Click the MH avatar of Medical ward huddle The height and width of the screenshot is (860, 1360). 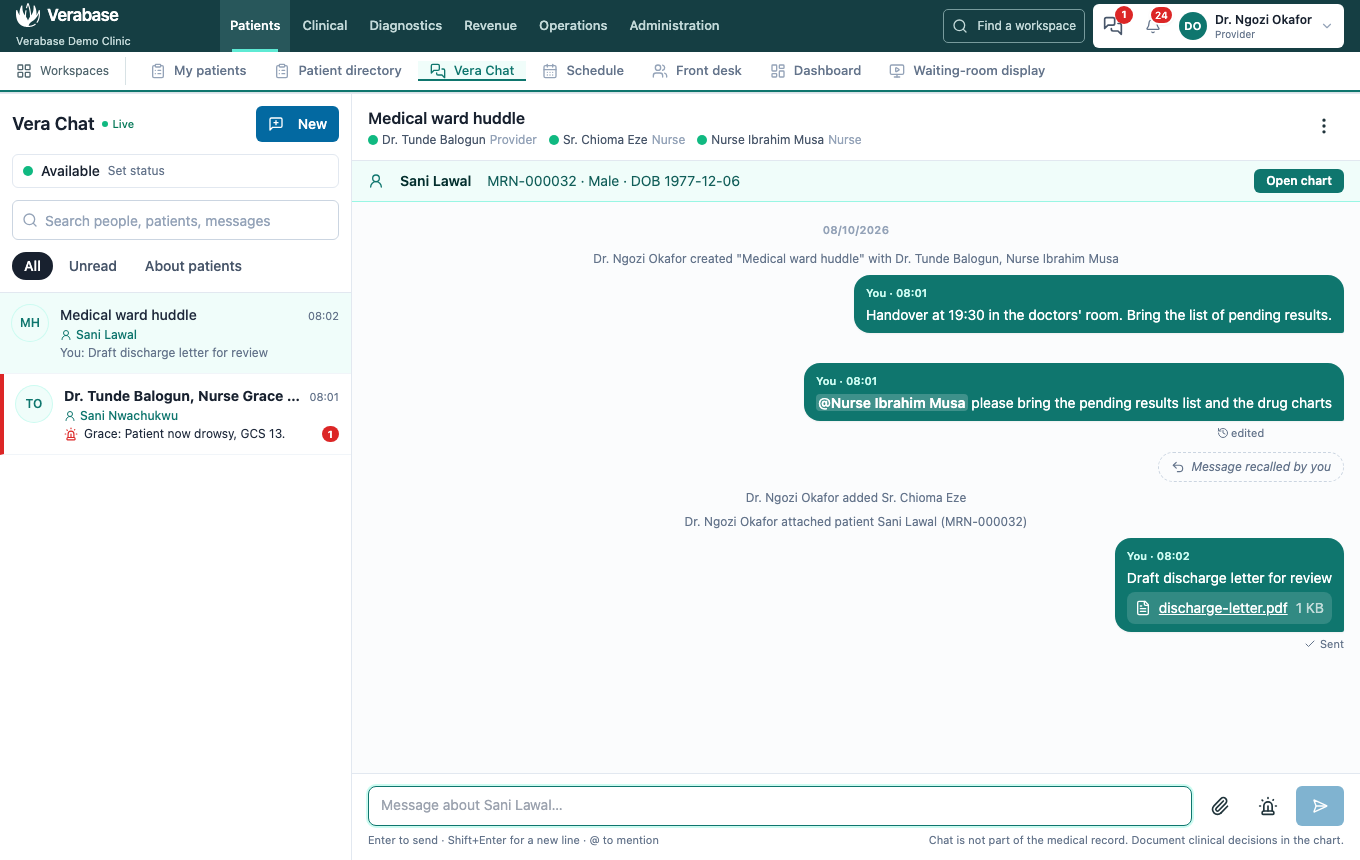pos(30,323)
